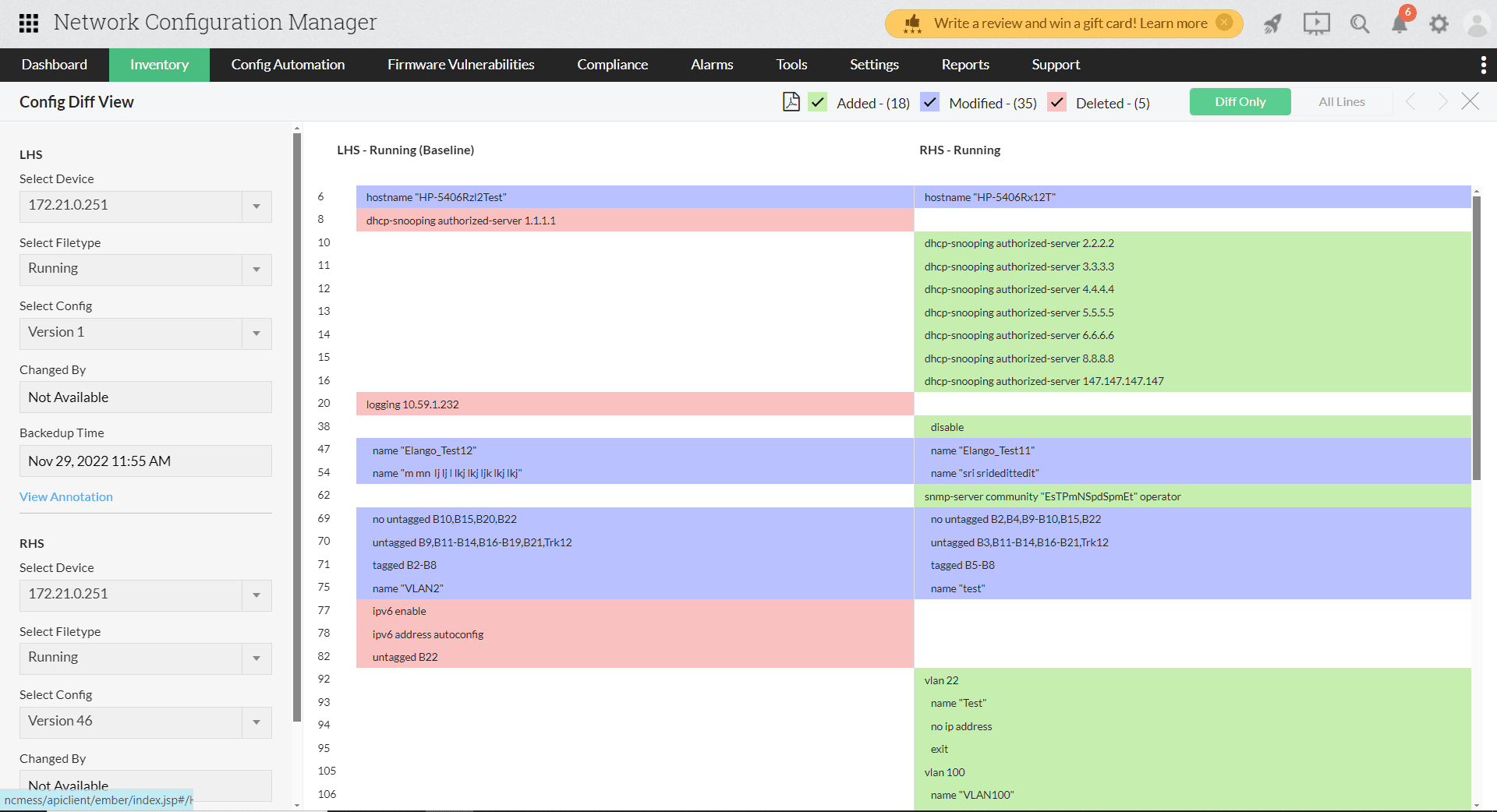Open the Firmware Vulnerabilities menu
Viewport: 1497px width, 812px height.
(460, 65)
